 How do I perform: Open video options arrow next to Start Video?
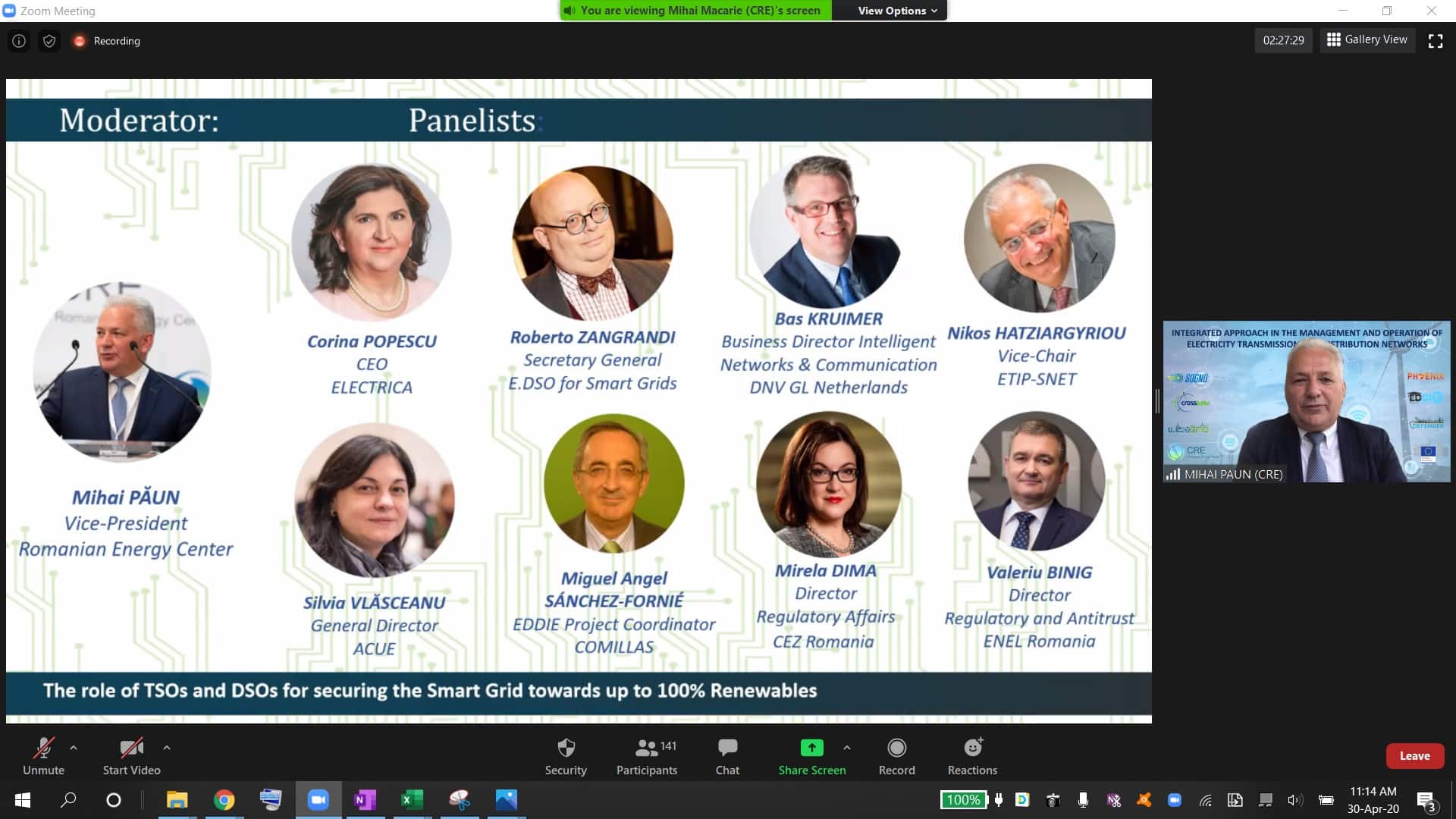click(x=167, y=748)
